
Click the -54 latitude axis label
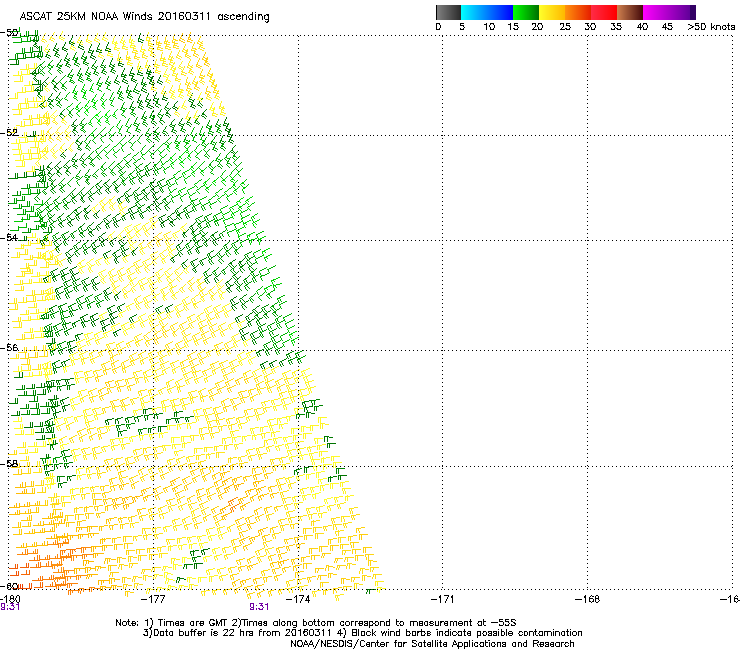pyautogui.click(x=9, y=237)
